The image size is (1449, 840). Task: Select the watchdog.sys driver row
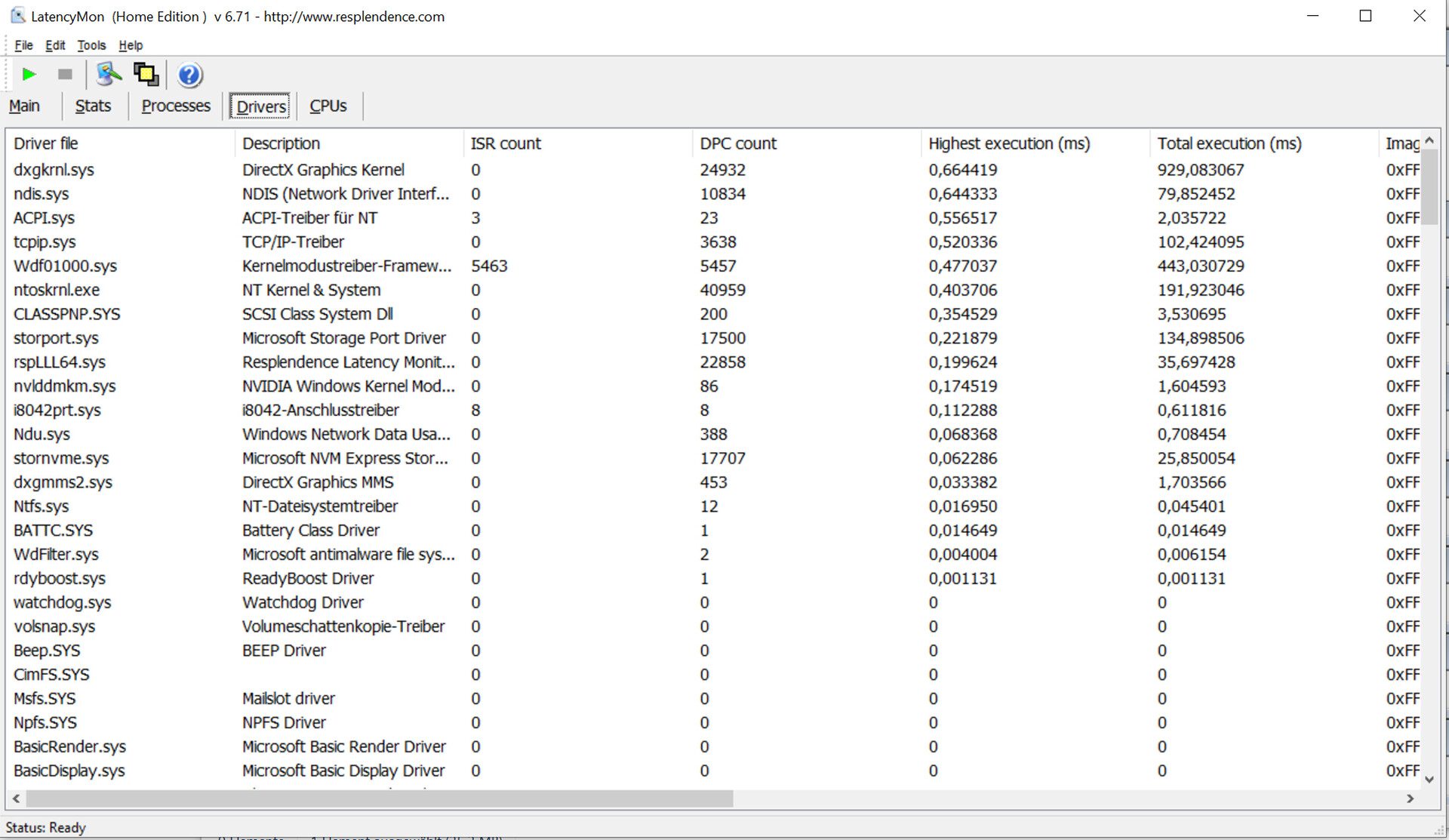coord(714,603)
